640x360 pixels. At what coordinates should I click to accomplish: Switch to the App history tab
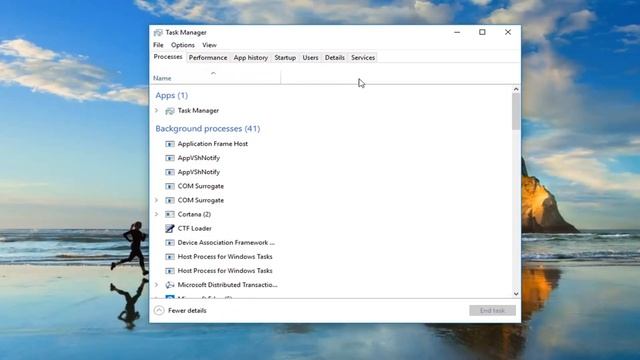[251, 58]
